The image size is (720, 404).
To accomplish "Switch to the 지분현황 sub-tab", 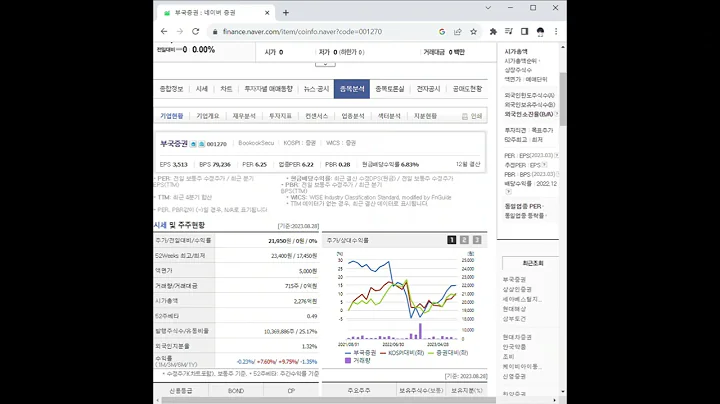I will click(425, 116).
